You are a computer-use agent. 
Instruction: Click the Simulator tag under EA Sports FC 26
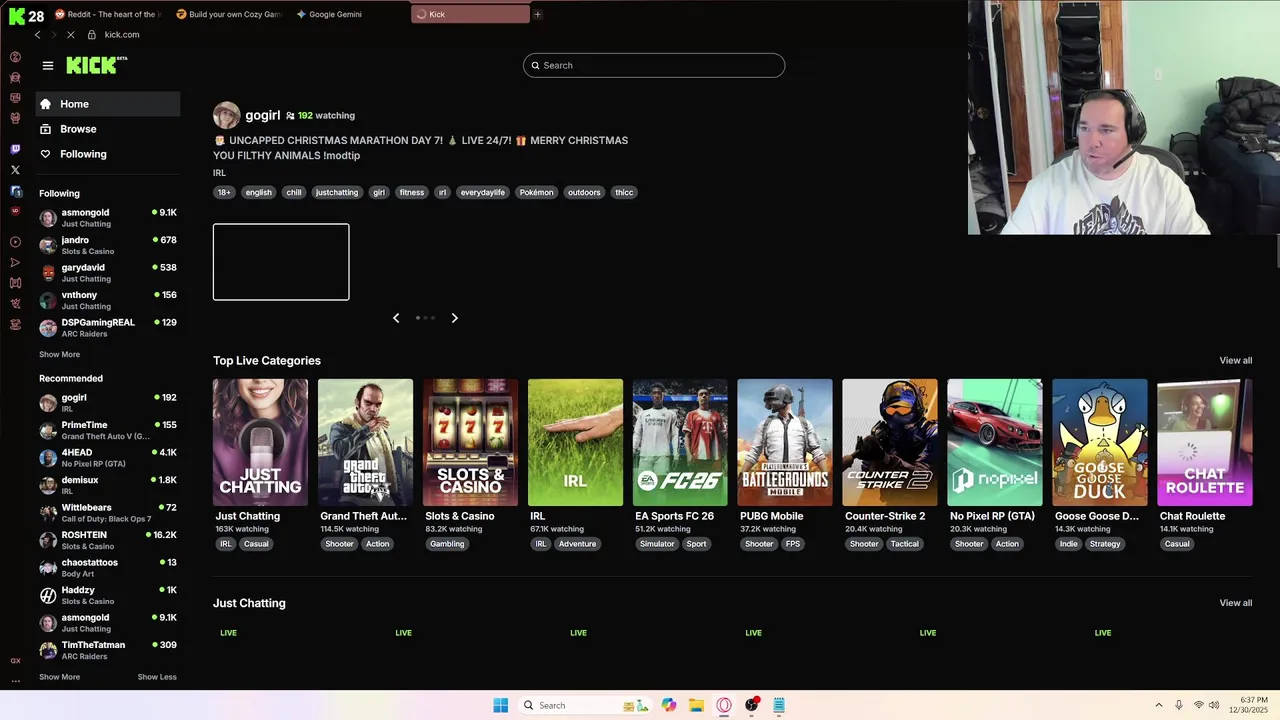(x=657, y=544)
